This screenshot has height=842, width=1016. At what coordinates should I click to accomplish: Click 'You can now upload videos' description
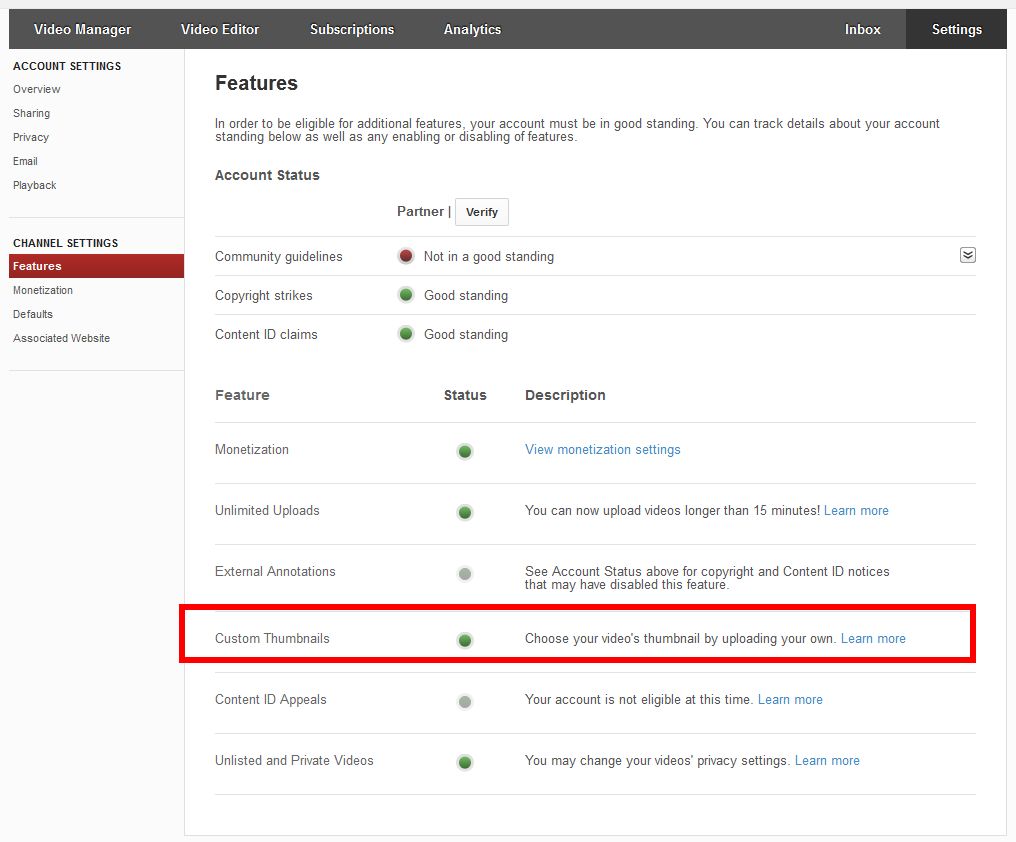point(673,510)
